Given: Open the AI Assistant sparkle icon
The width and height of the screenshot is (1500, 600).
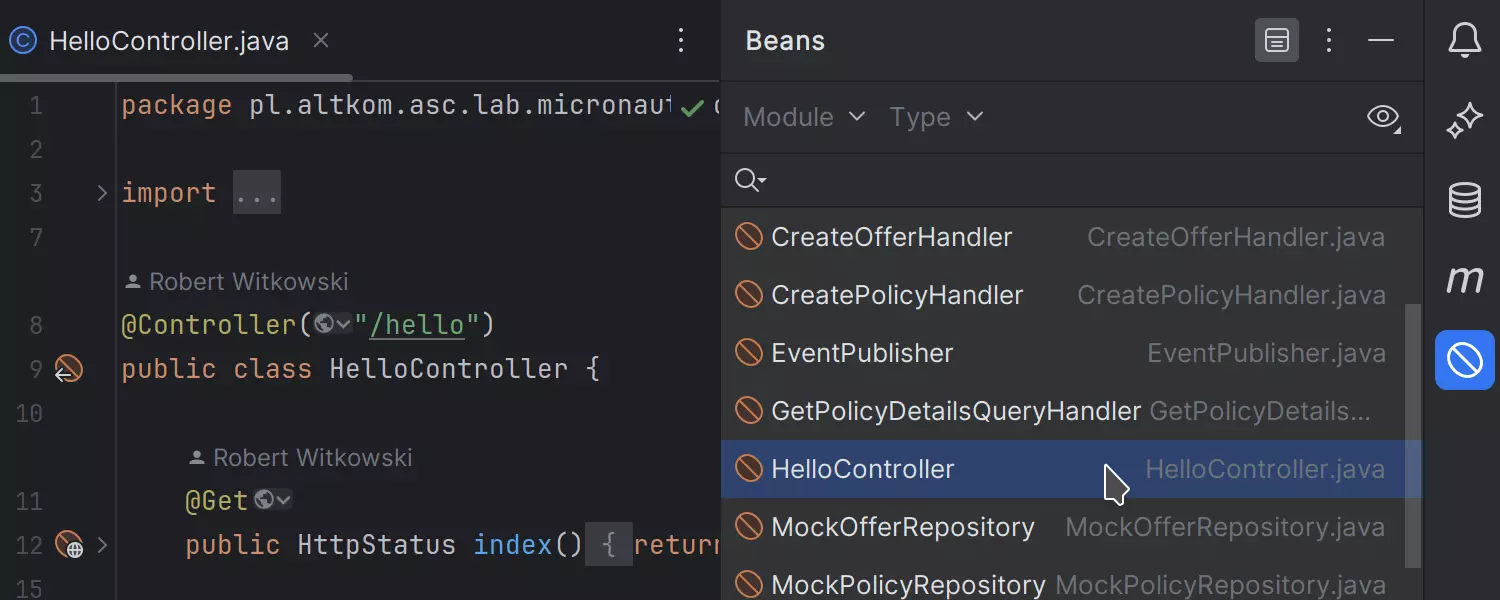Looking at the screenshot, I should coord(1464,121).
